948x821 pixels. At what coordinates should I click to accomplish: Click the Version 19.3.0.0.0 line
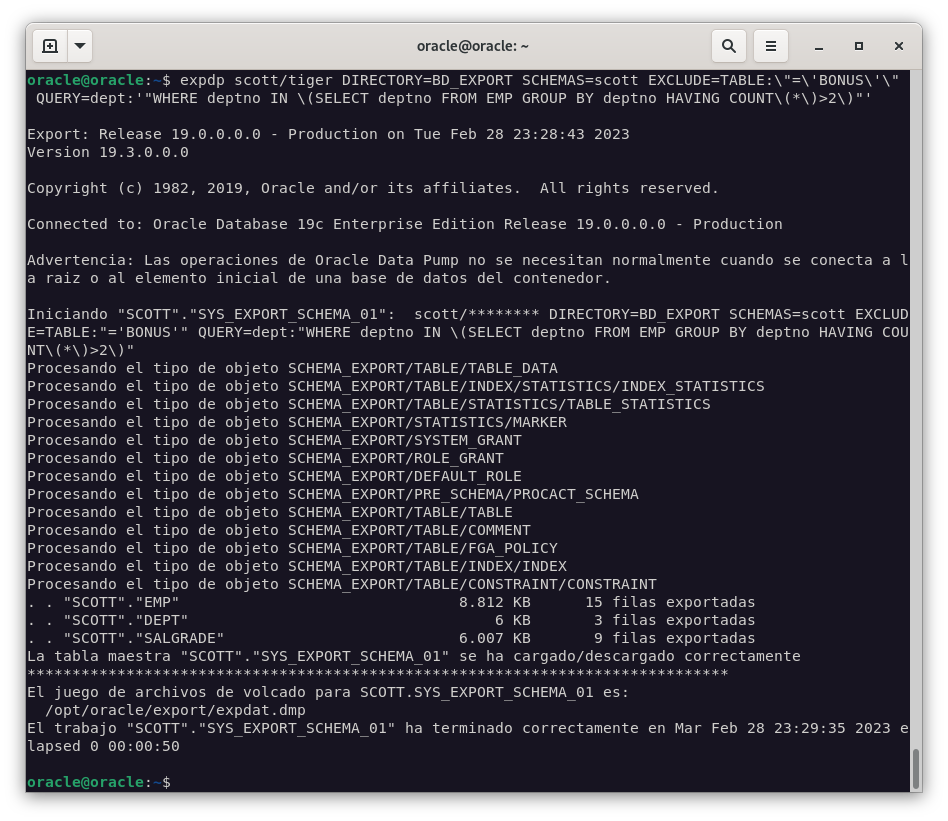pyautogui.click(x=108, y=152)
